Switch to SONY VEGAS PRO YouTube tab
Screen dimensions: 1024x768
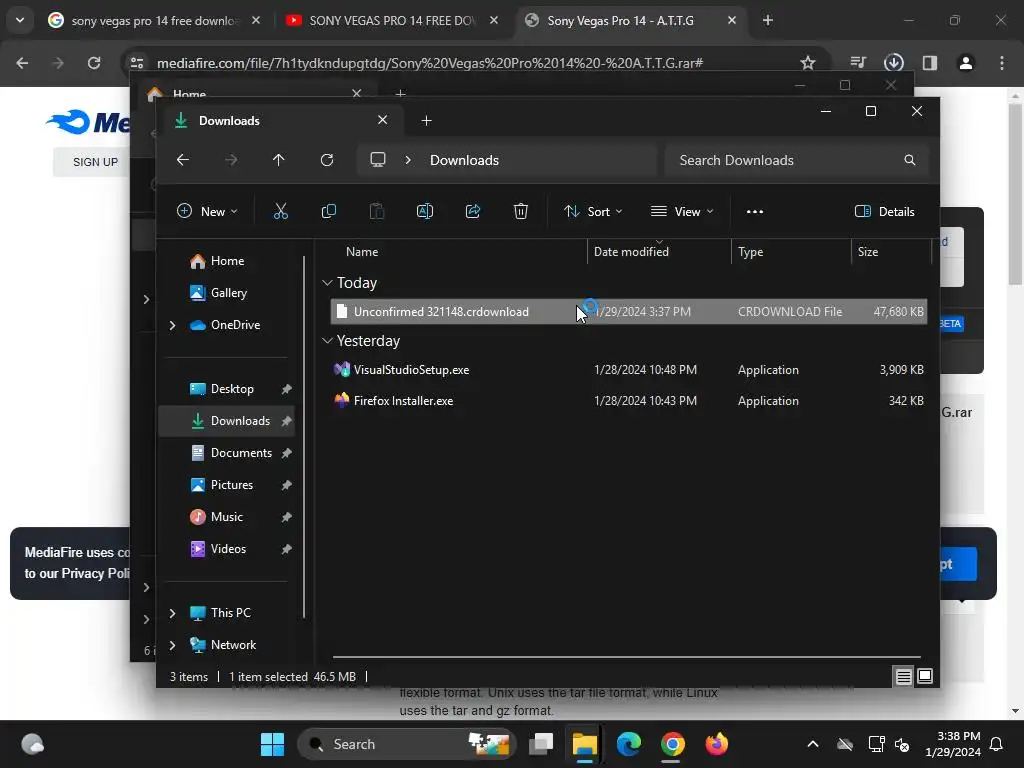[x=391, y=21]
